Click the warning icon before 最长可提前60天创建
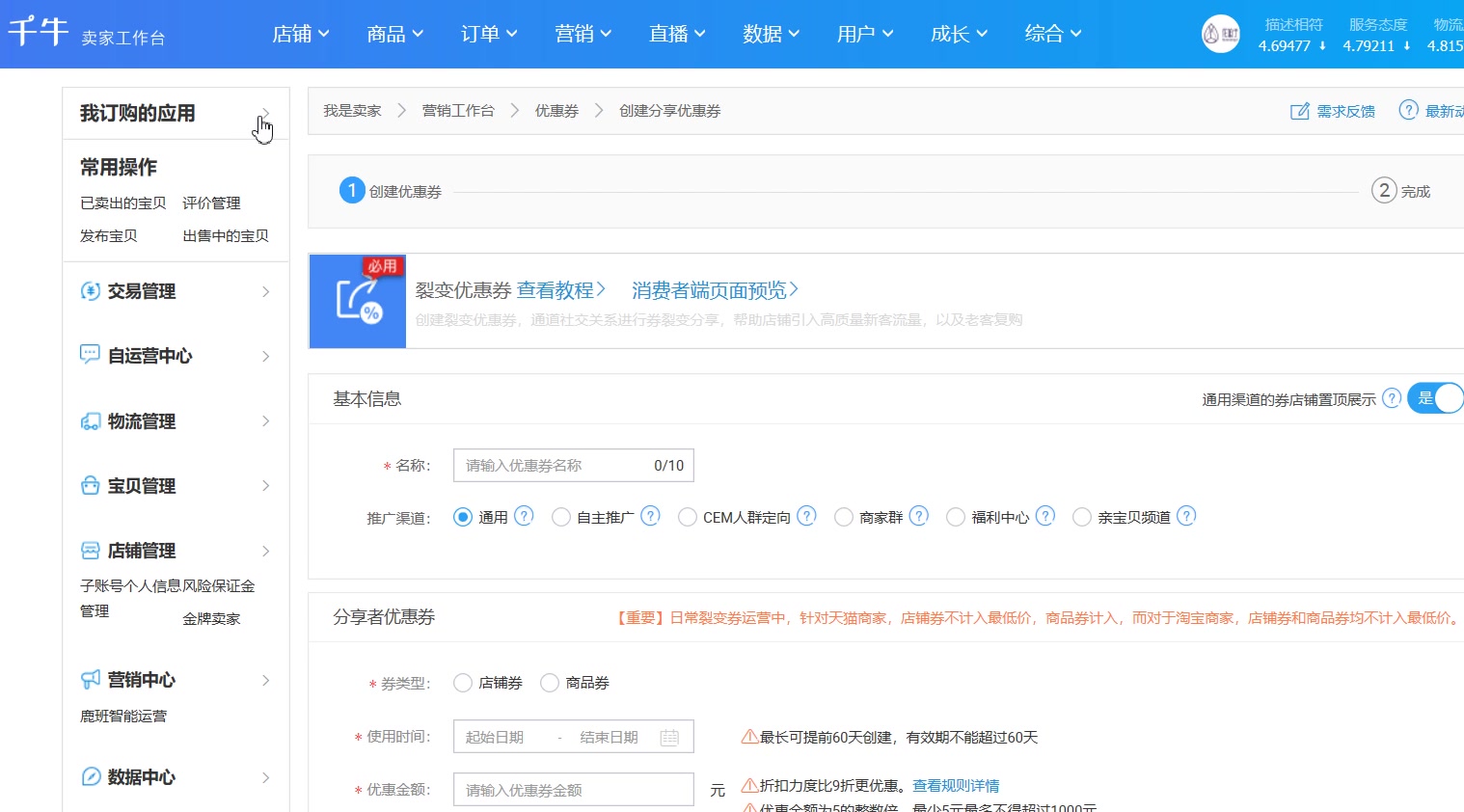The image size is (1464, 812). coord(749,737)
